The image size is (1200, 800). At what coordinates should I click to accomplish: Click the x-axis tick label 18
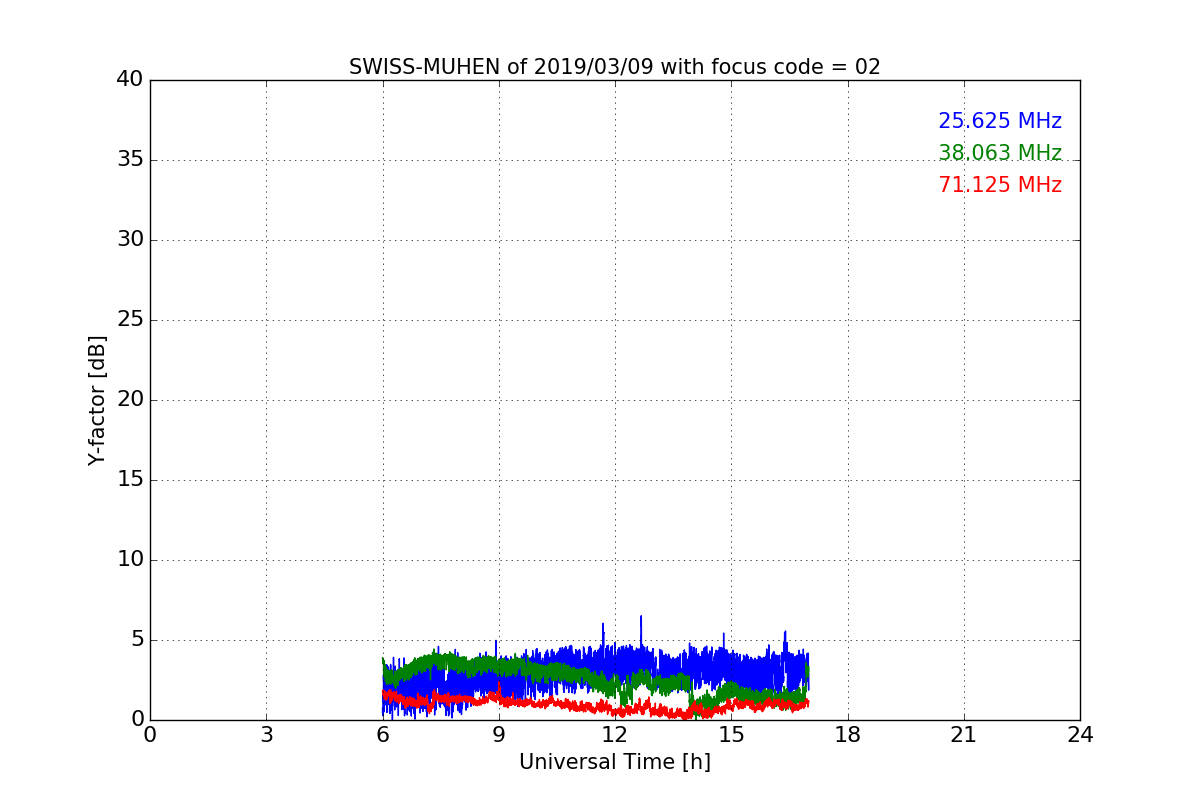click(848, 735)
